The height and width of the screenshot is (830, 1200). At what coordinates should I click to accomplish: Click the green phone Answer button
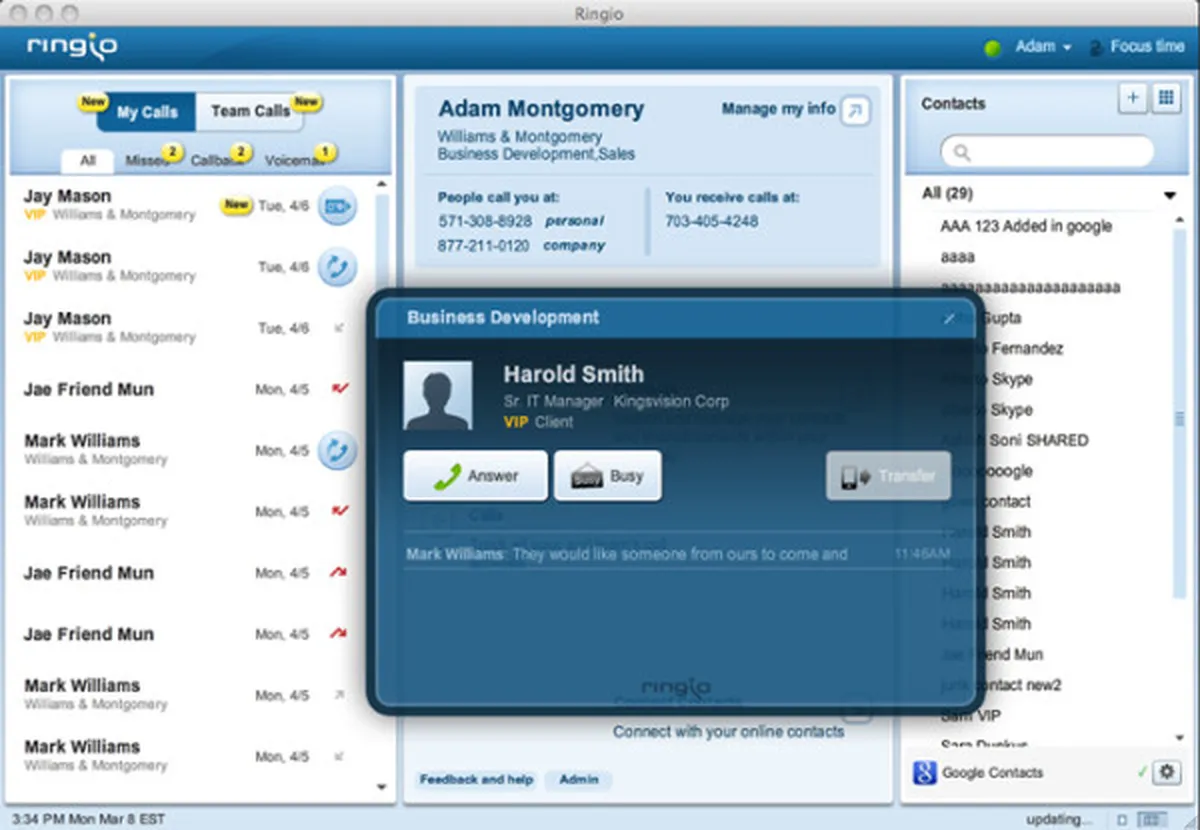click(476, 476)
